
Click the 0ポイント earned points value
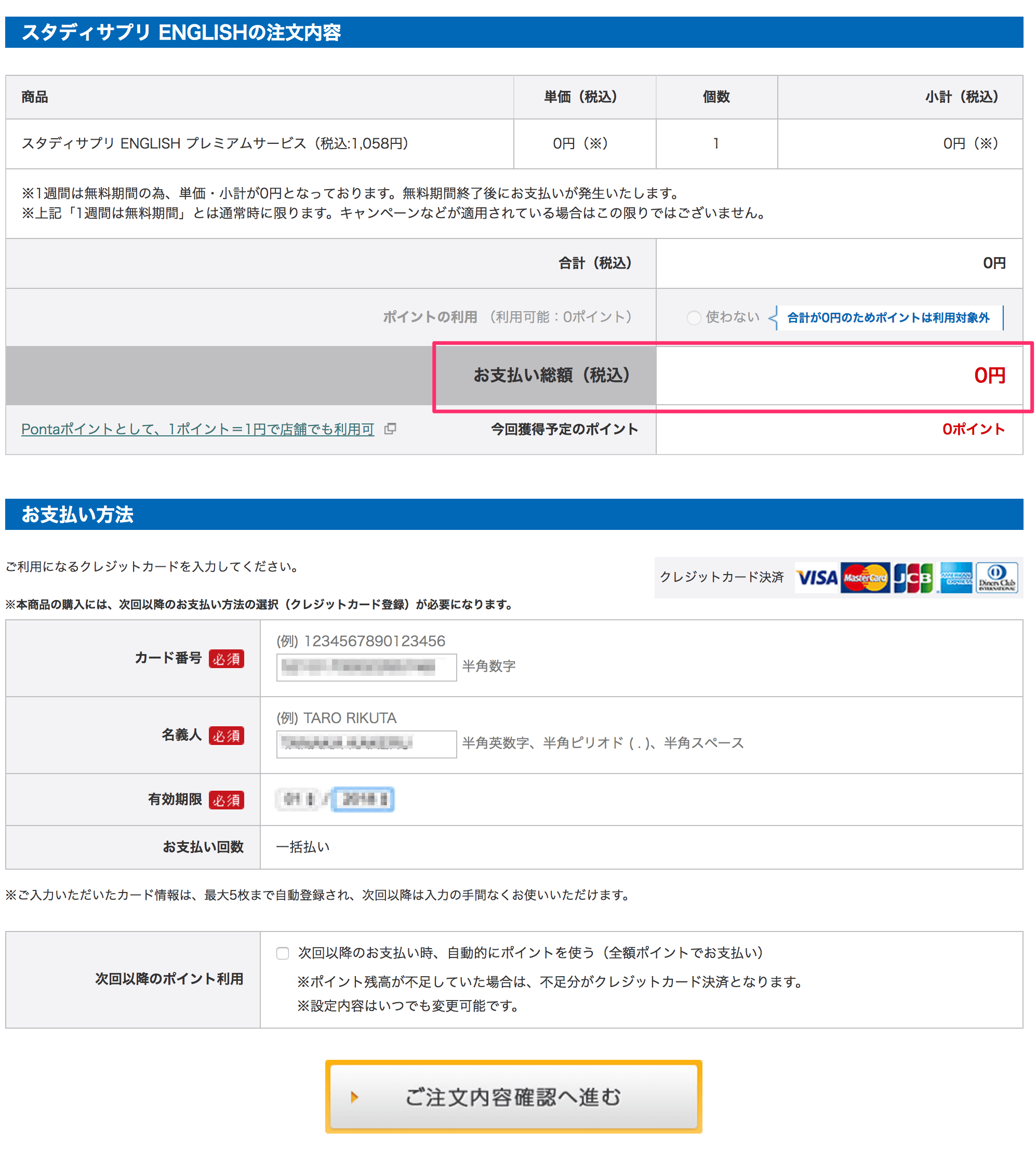click(973, 429)
